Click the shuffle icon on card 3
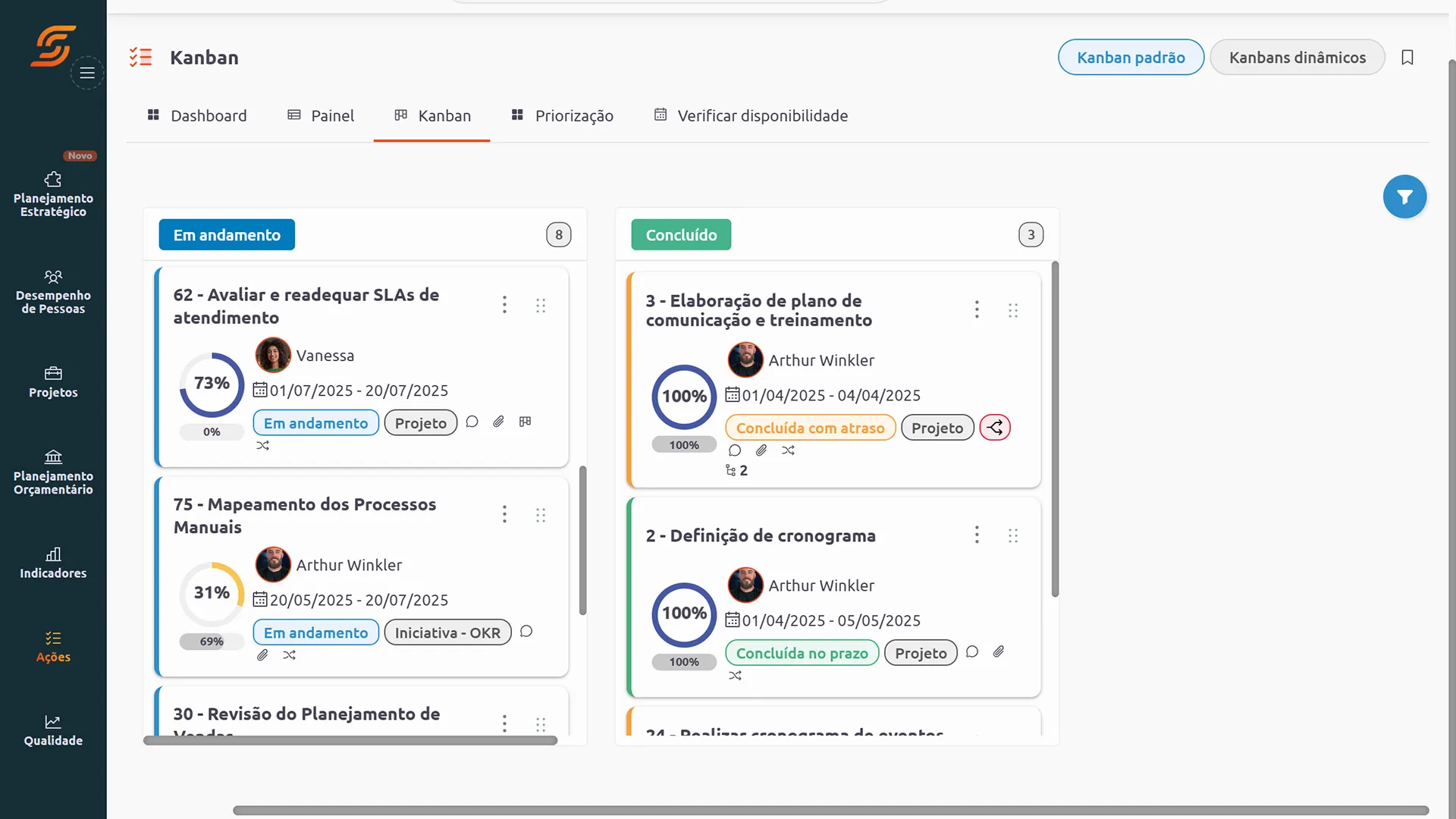The height and width of the screenshot is (819, 1456). [788, 450]
